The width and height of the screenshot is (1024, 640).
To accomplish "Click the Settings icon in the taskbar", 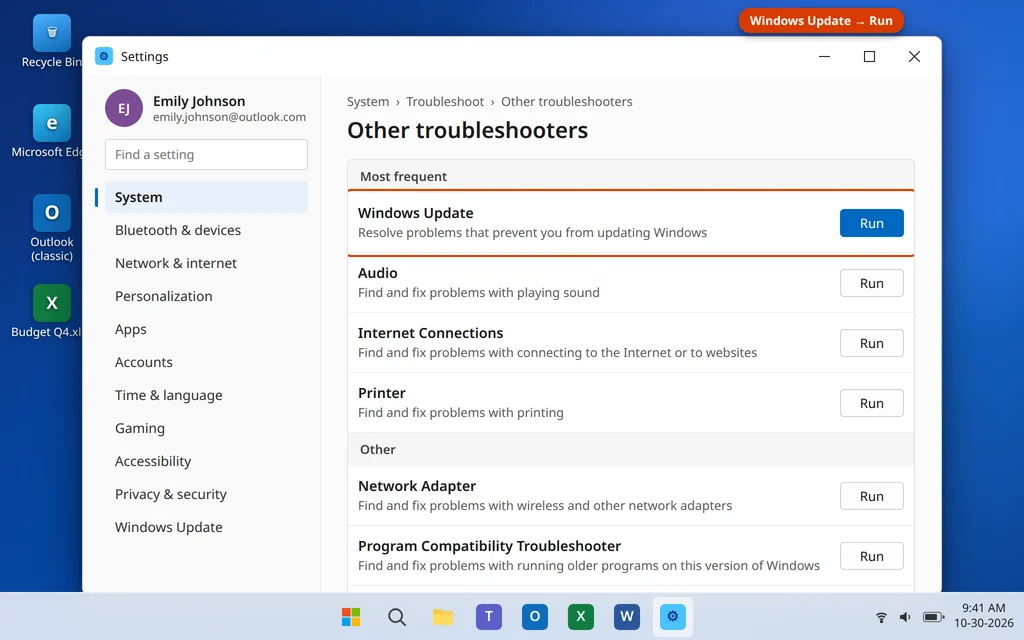I will 673,616.
